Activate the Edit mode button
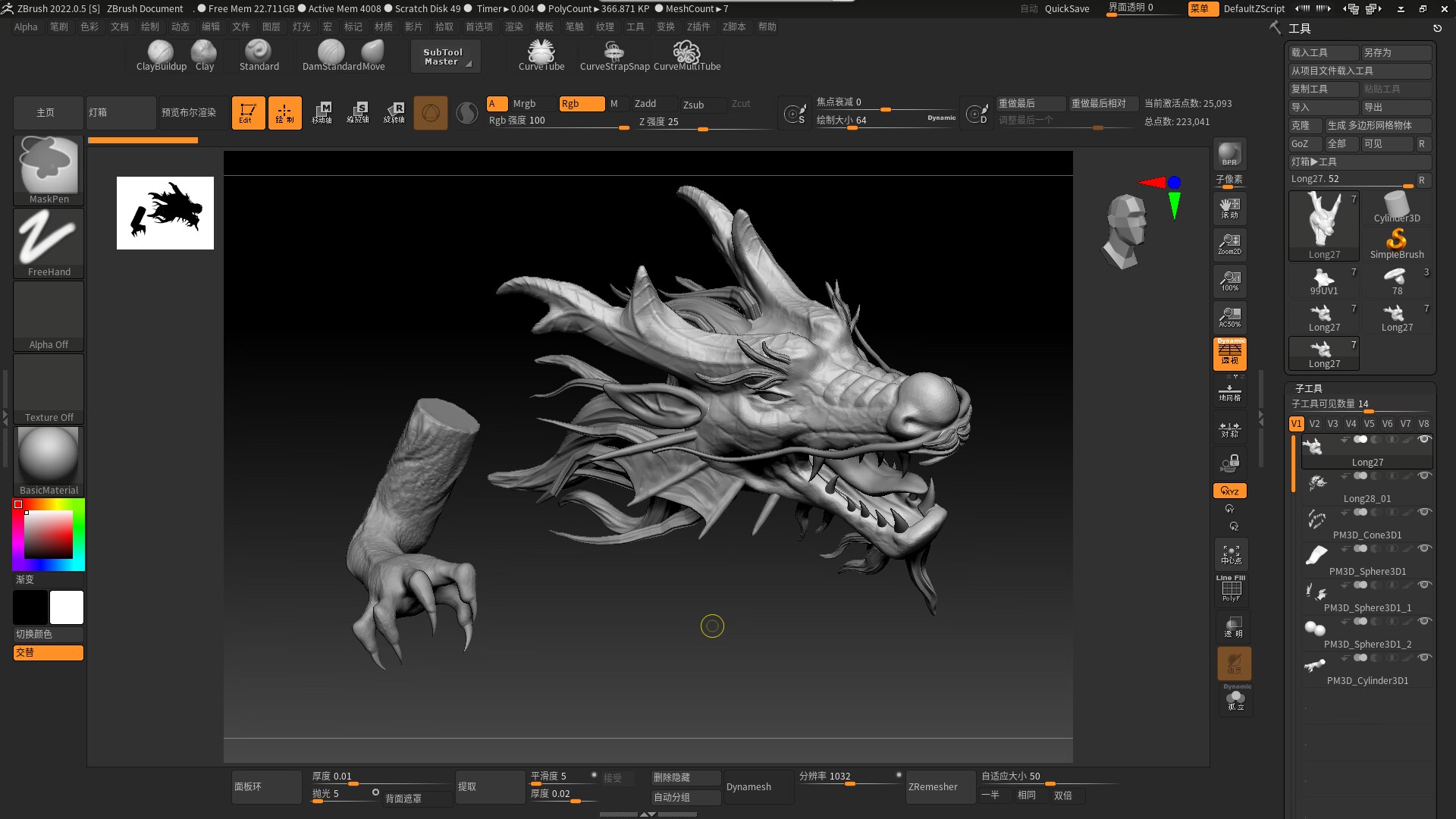The image size is (1456, 819). pos(248,112)
